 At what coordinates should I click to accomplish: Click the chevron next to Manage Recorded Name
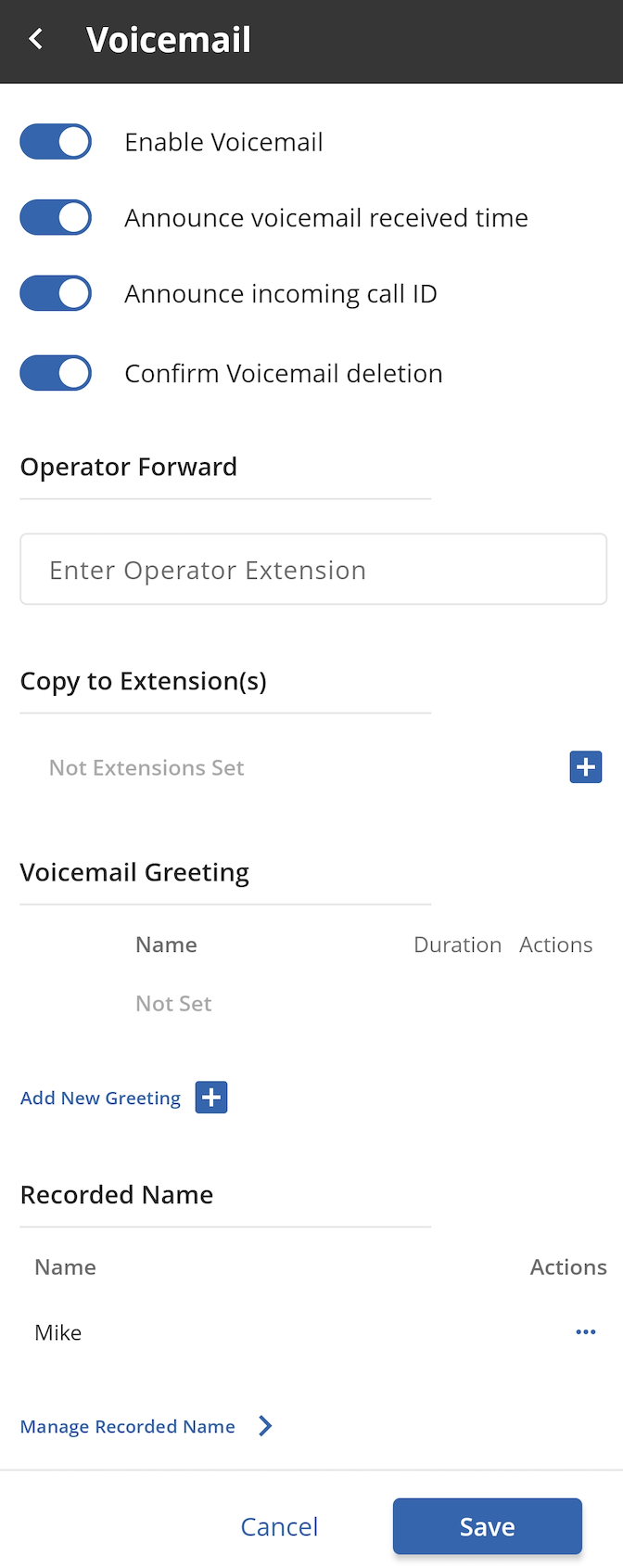265,1426
